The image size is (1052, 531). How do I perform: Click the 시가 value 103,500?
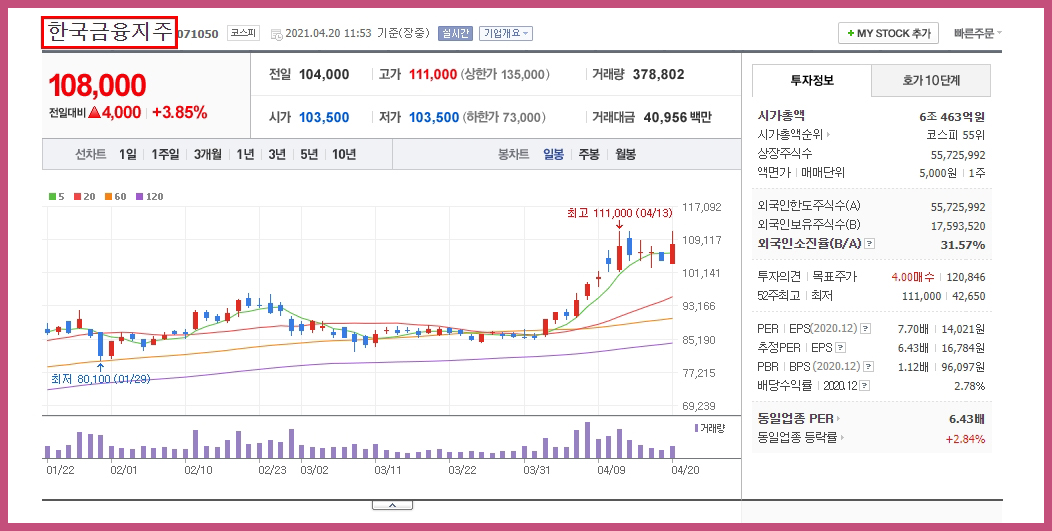pyautogui.click(x=324, y=117)
